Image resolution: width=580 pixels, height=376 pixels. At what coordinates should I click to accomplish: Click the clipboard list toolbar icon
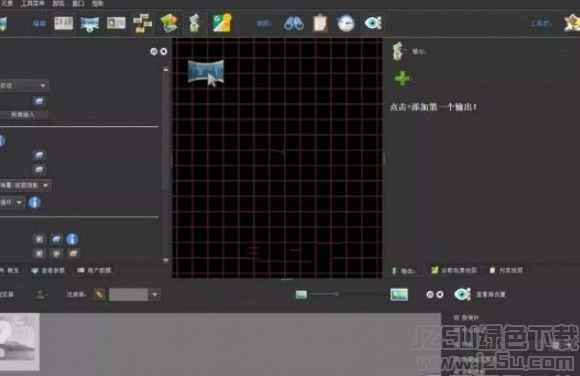[x=320, y=23]
